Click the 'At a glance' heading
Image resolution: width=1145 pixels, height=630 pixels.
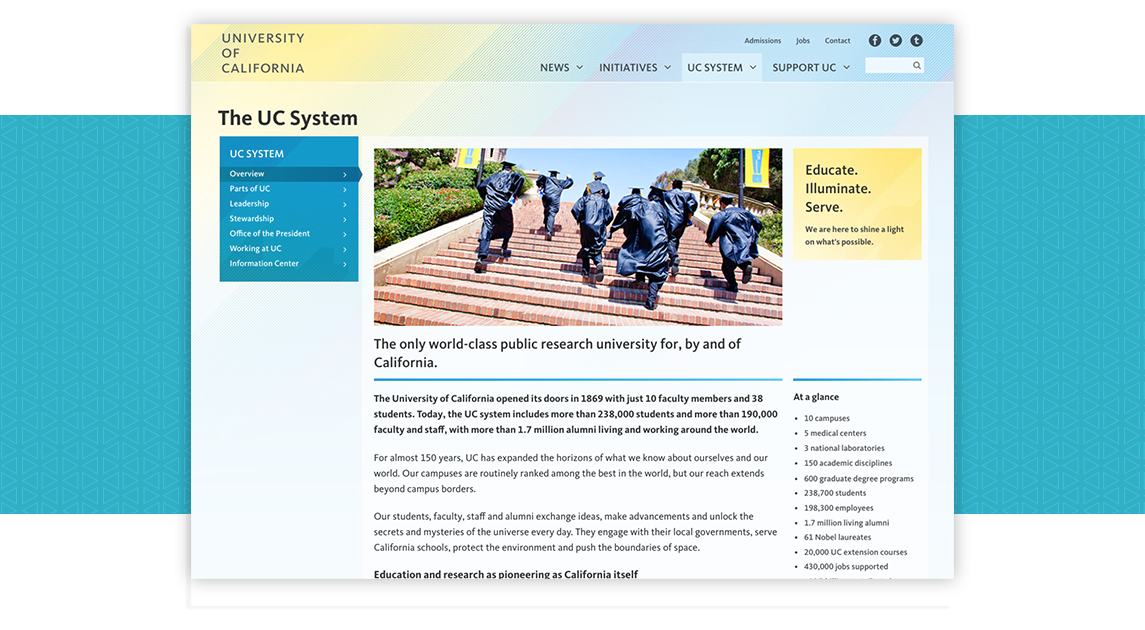pos(816,397)
